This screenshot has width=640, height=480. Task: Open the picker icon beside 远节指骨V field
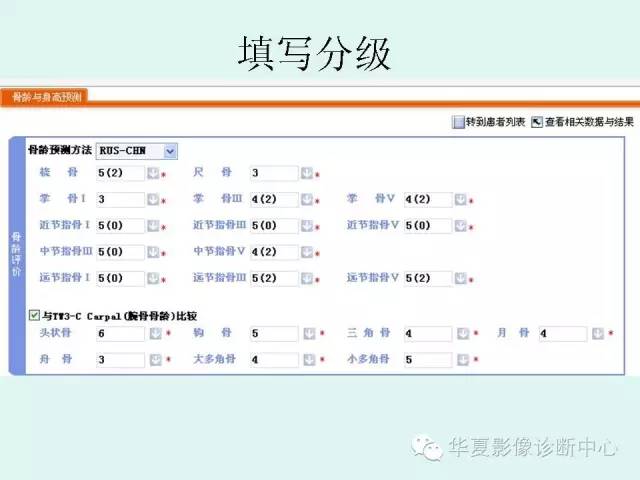click(460, 278)
